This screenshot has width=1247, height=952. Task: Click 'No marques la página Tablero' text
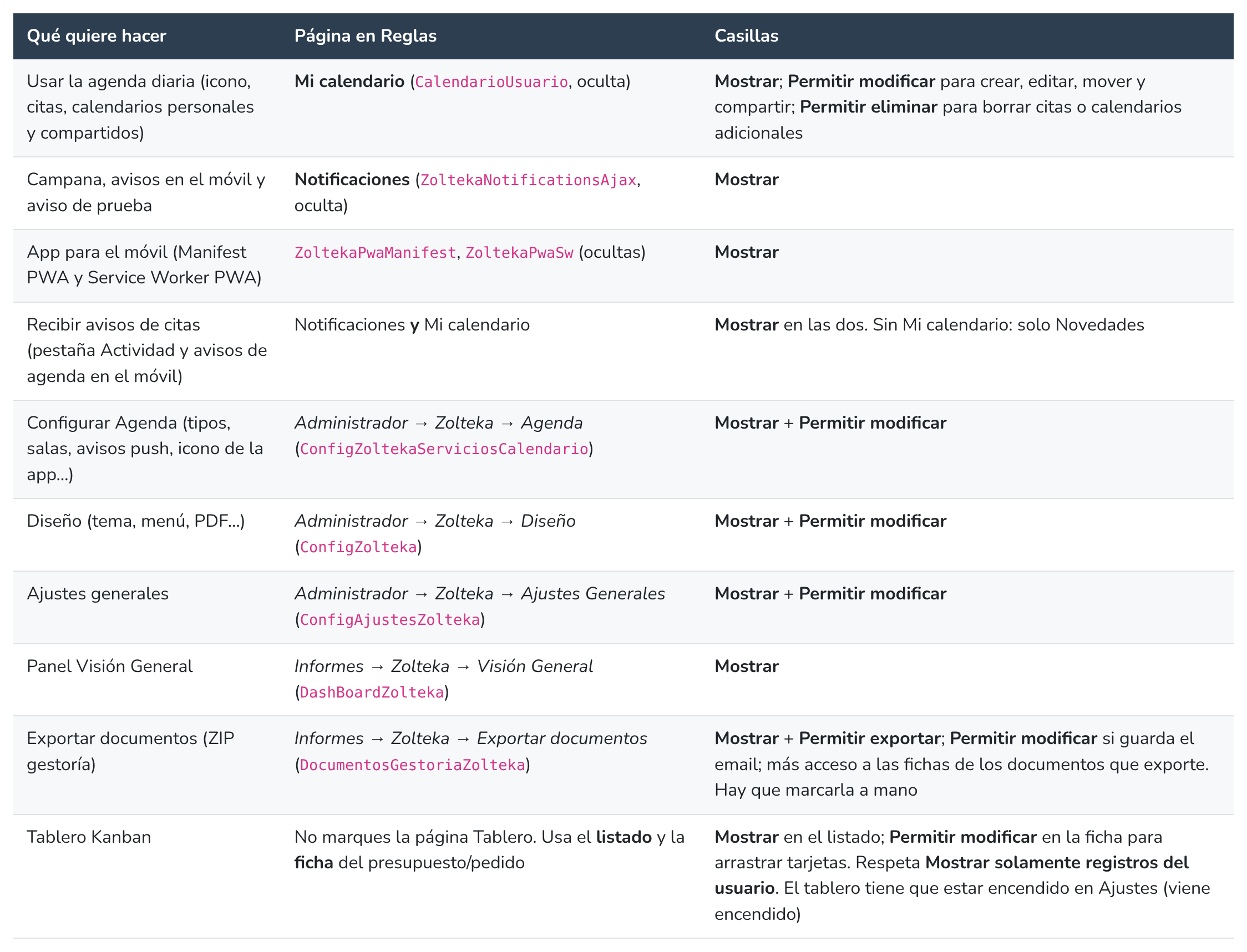tap(415, 837)
